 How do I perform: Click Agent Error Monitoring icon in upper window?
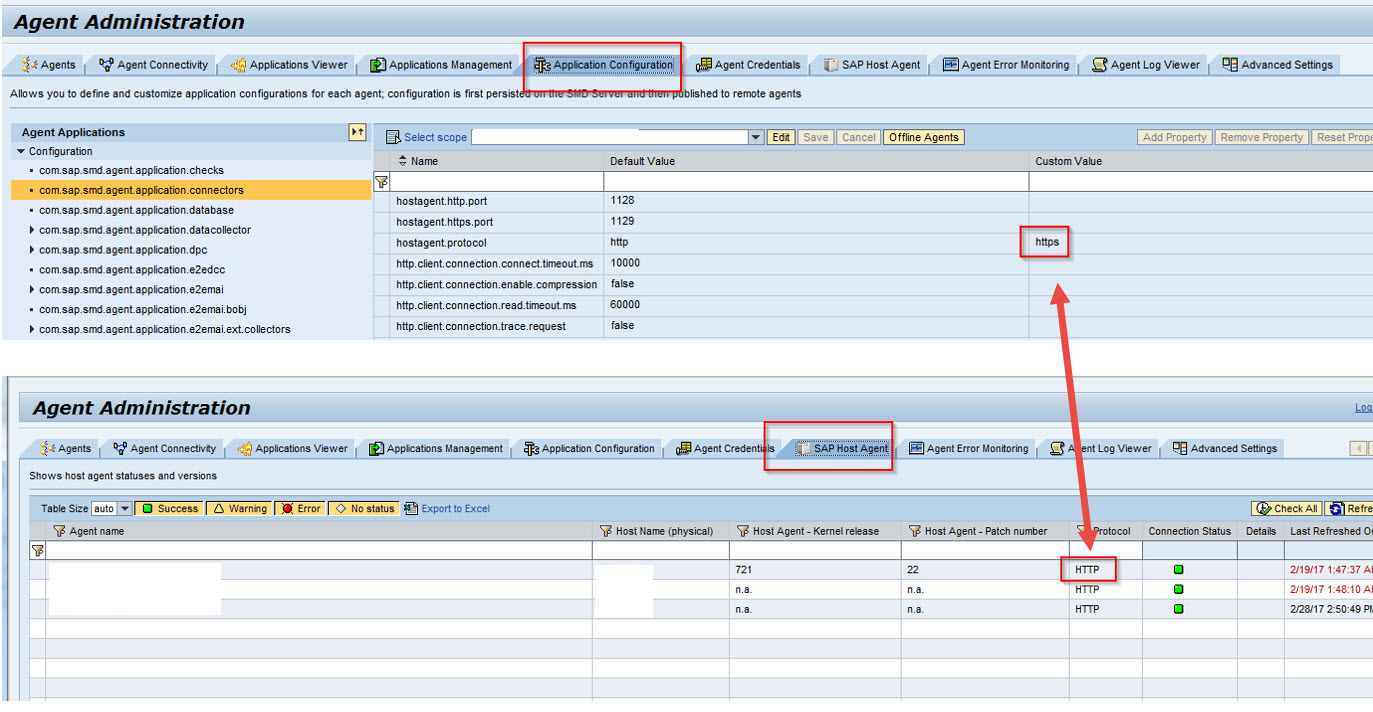[951, 65]
